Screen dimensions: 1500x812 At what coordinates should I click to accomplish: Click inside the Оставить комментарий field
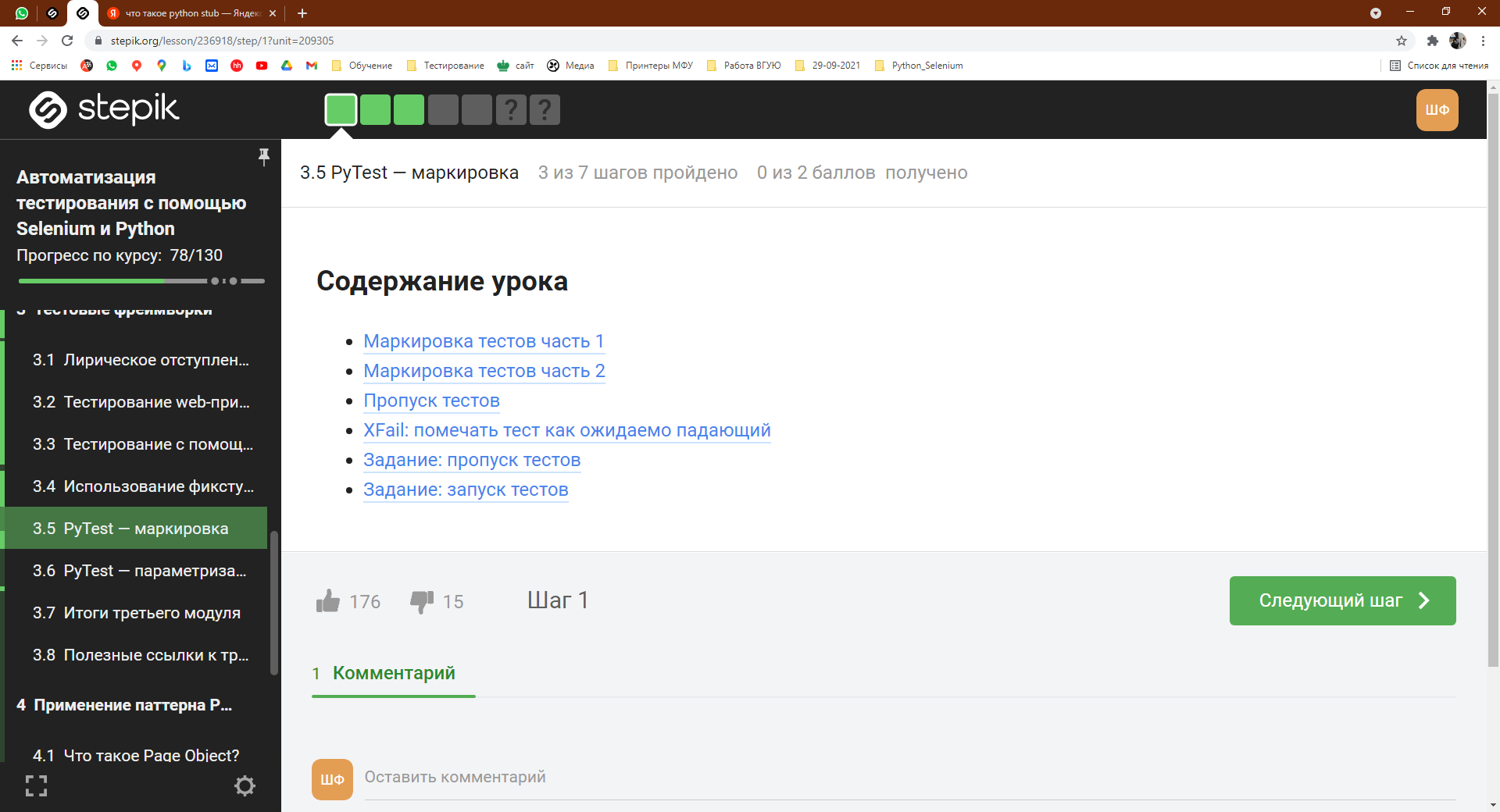pyautogui.click(x=547, y=778)
